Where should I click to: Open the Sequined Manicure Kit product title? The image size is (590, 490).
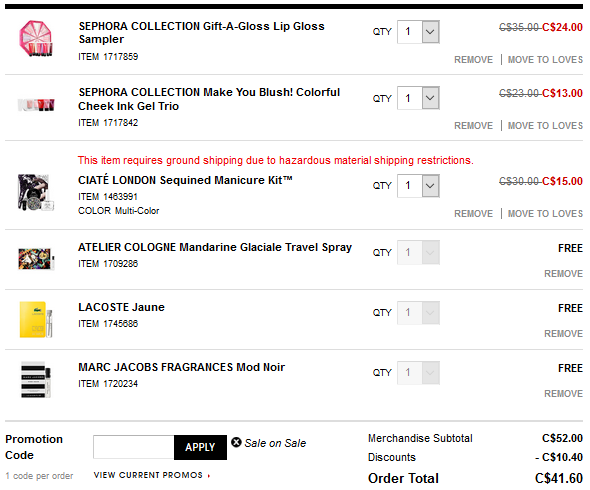click(185, 180)
